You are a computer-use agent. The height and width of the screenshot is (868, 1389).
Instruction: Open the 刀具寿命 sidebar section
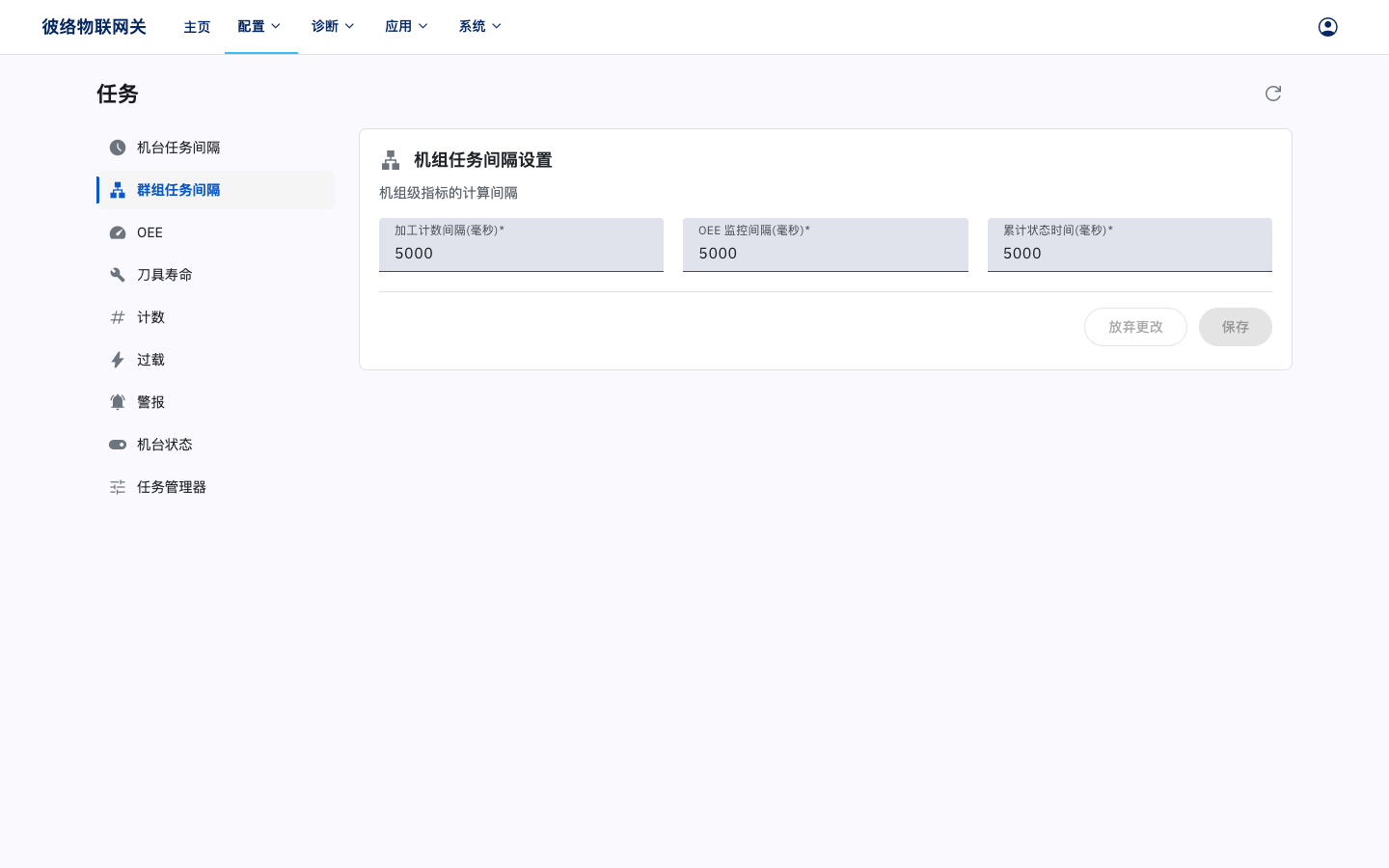pyautogui.click(x=216, y=275)
